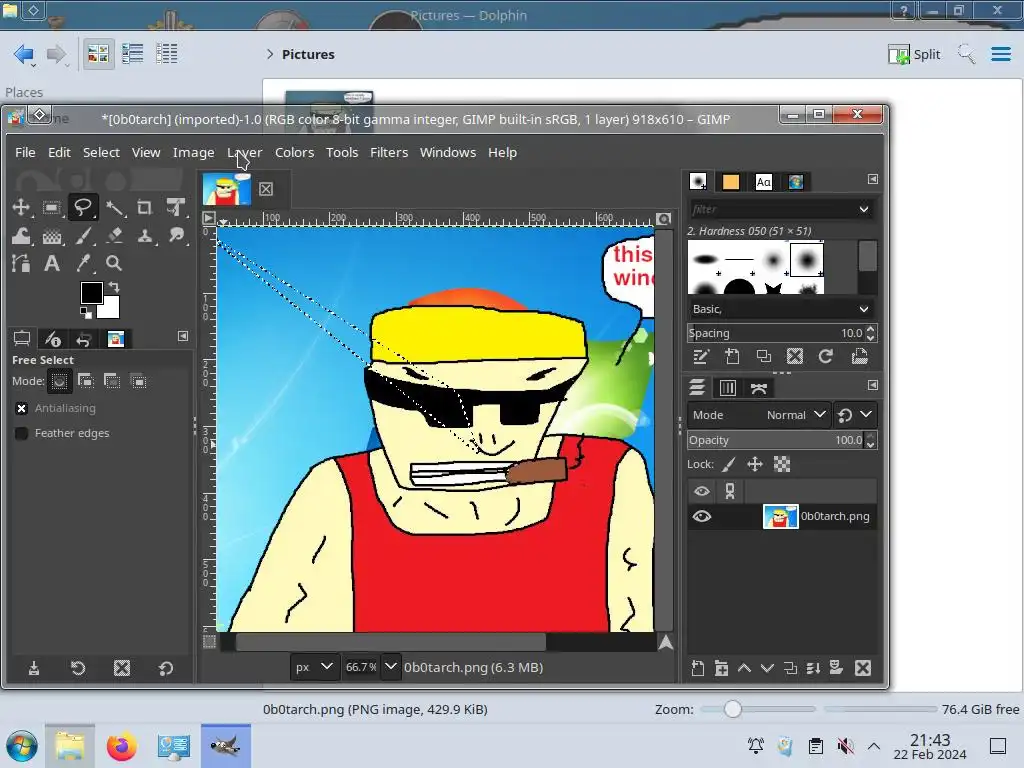Save tool preset in tool options
Image resolution: width=1024 pixels, height=768 pixels.
point(34,667)
